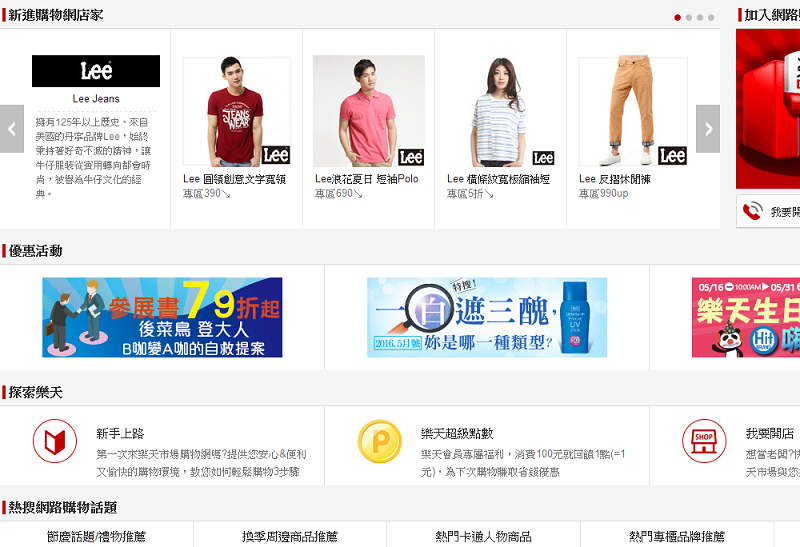The image size is (800, 547).
Task: Click the 我要開店 heading link
Action: coord(770,434)
